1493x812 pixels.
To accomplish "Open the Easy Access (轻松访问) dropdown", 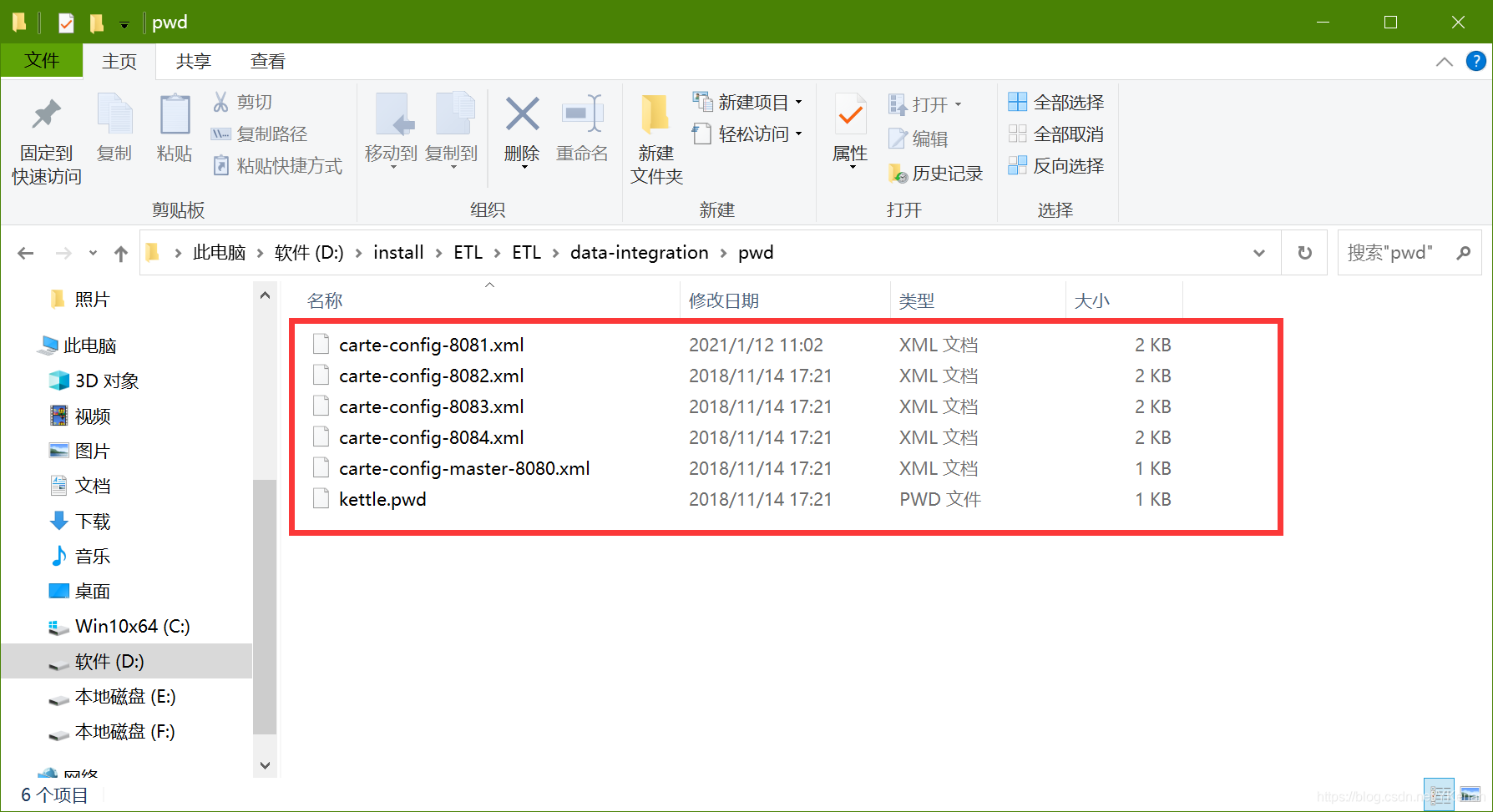I will [x=747, y=134].
